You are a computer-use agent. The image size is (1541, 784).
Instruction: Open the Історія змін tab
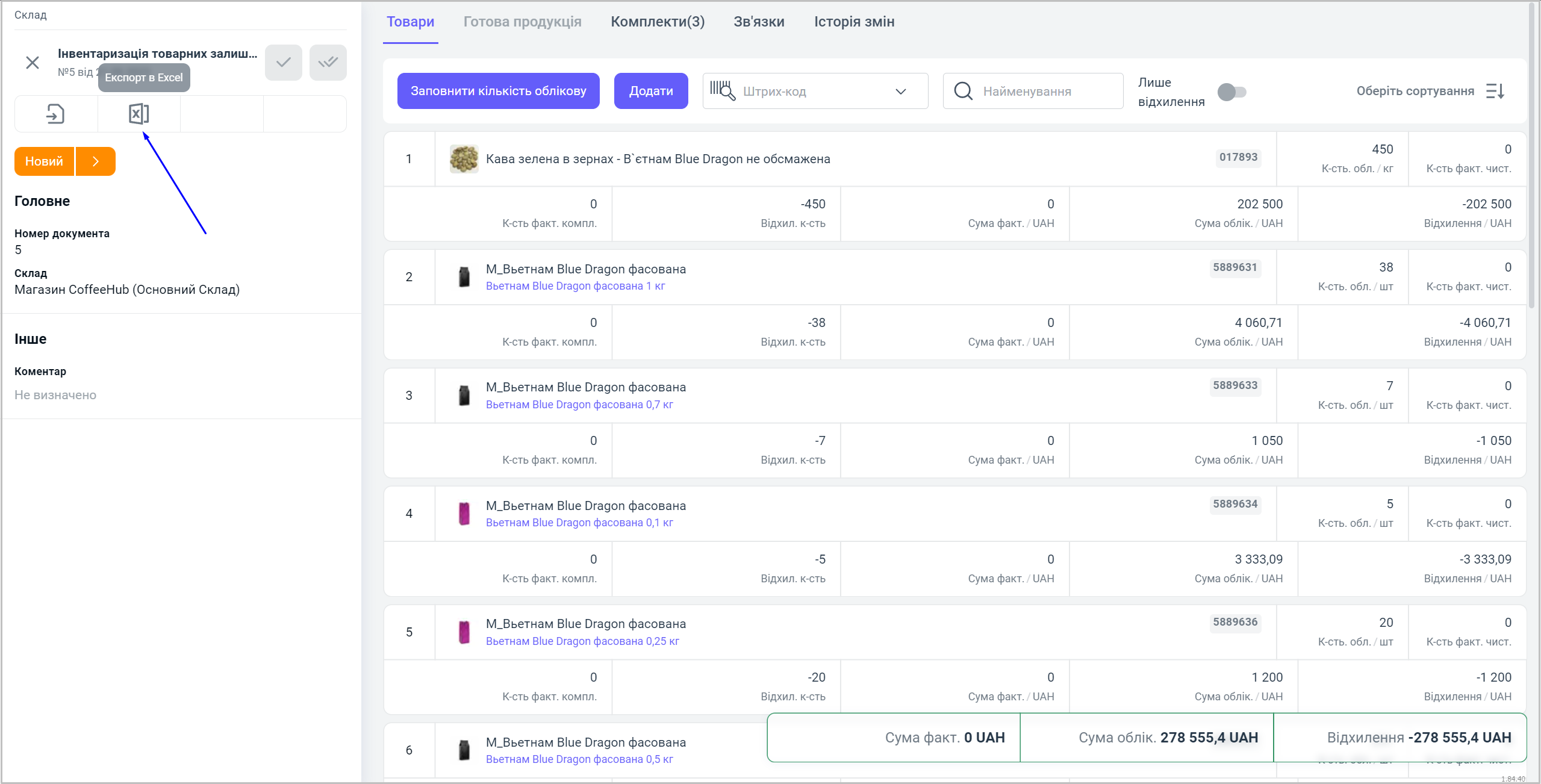(854, 22)
